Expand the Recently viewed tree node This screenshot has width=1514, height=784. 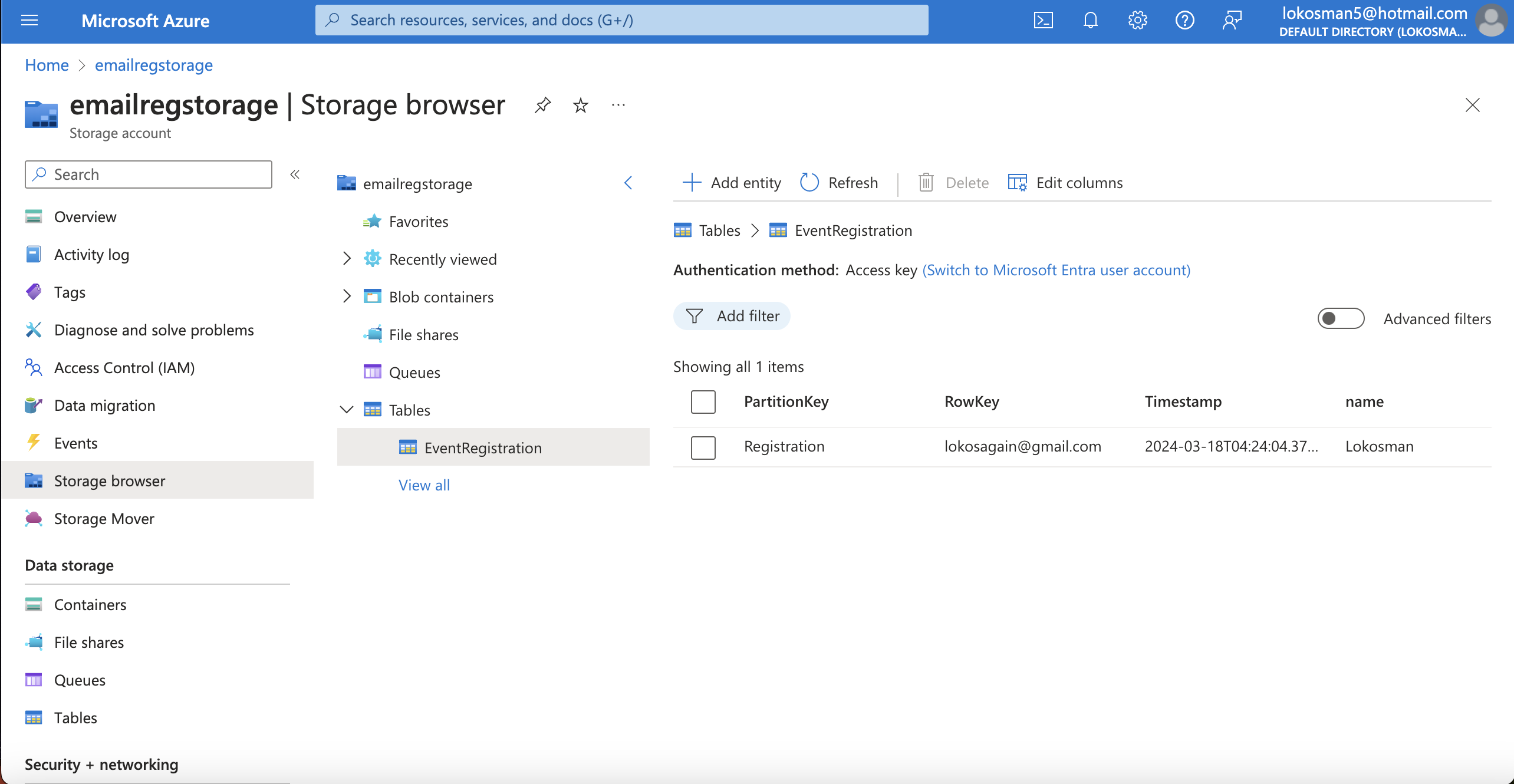pos(347,259)
